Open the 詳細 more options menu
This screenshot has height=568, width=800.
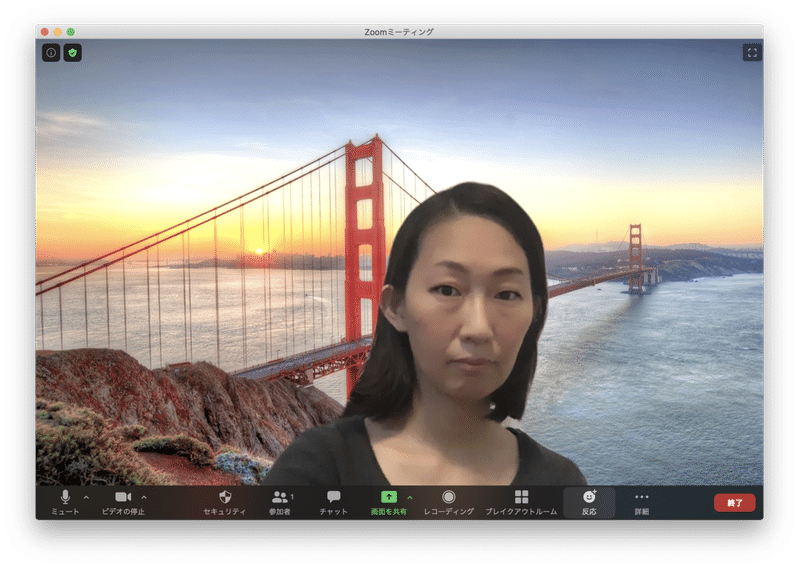click(642, 503)
